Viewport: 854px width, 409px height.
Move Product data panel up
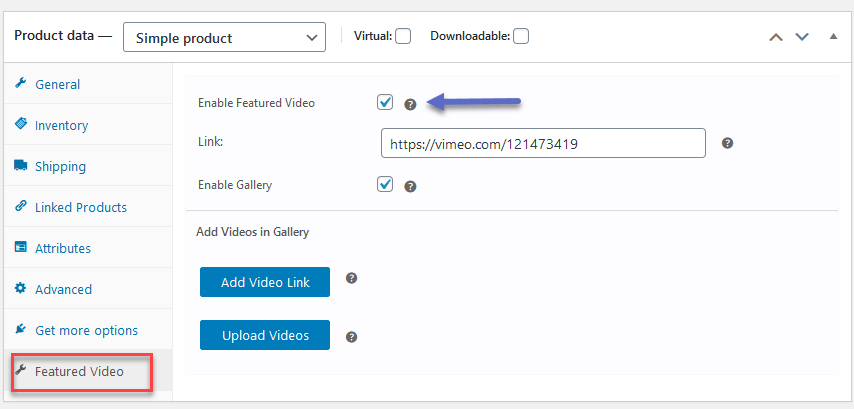(776, 37)
